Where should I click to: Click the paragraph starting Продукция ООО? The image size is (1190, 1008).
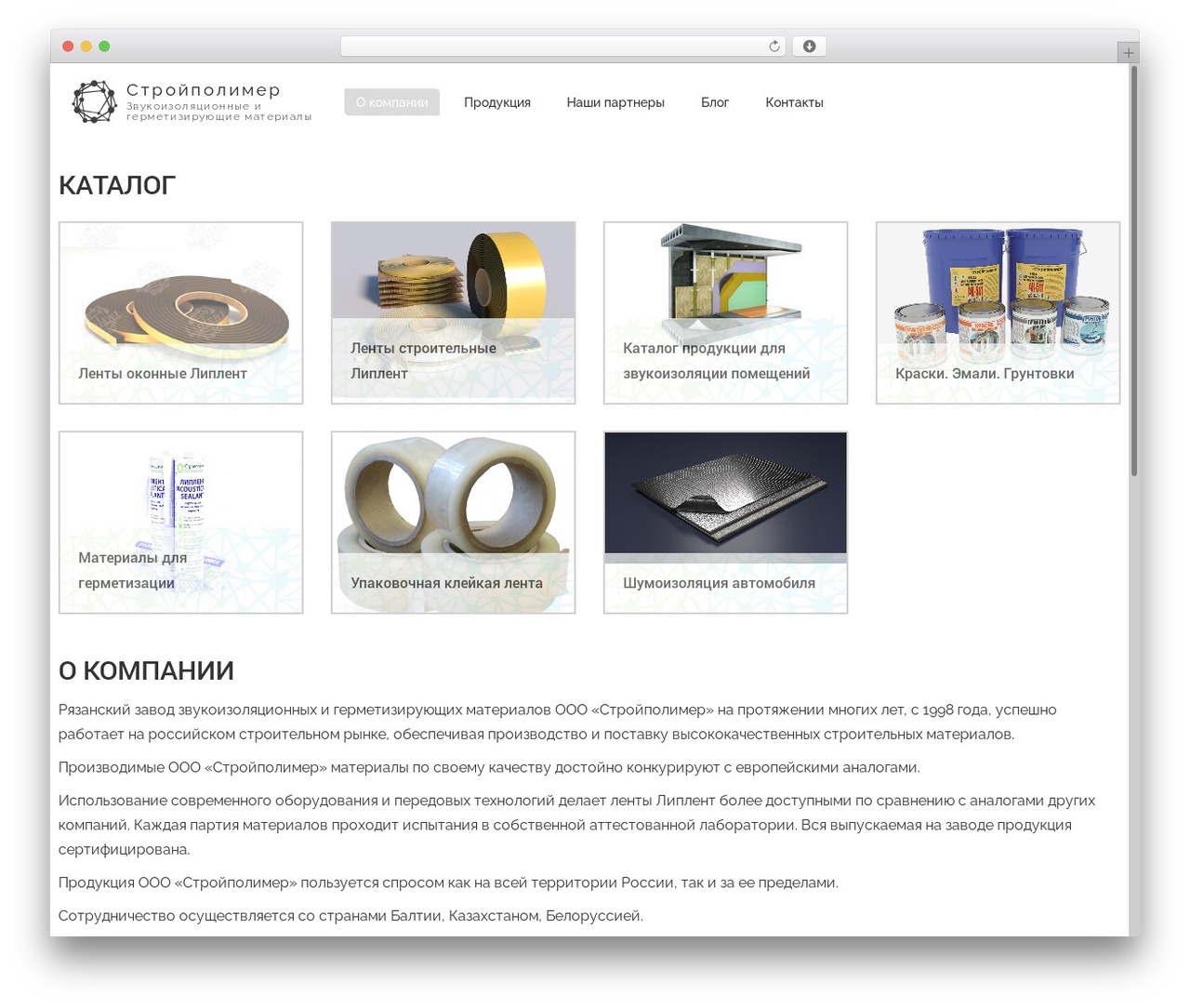click(x=448, y=882)
